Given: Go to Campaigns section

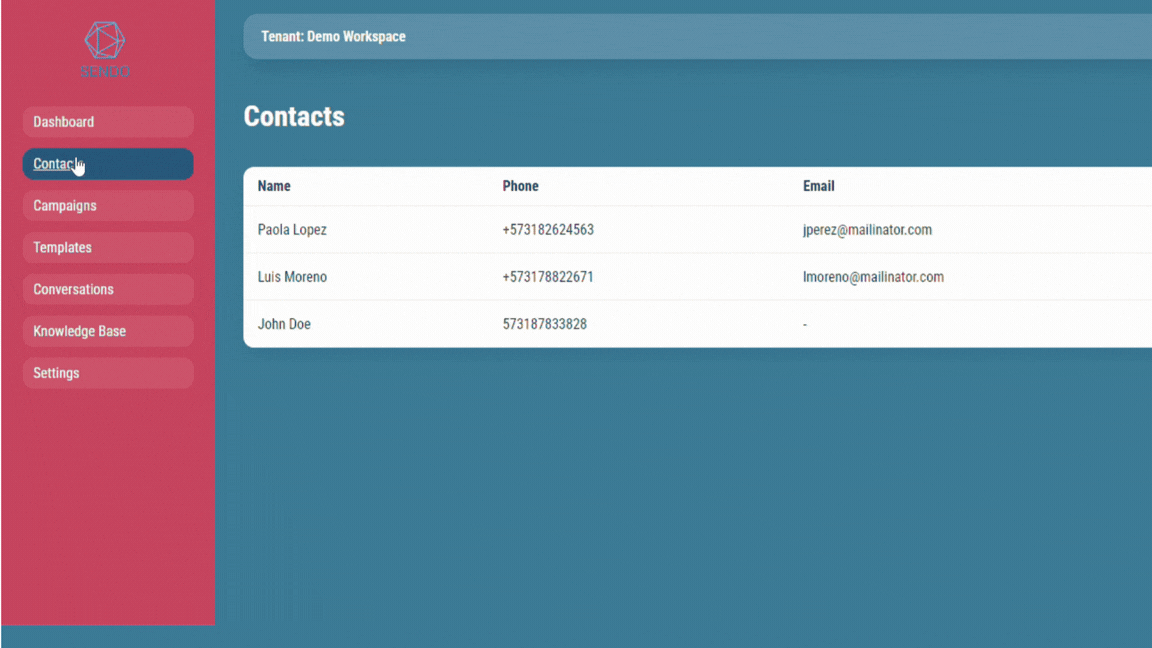Looking at the screenshot, I should pos(108,206).
